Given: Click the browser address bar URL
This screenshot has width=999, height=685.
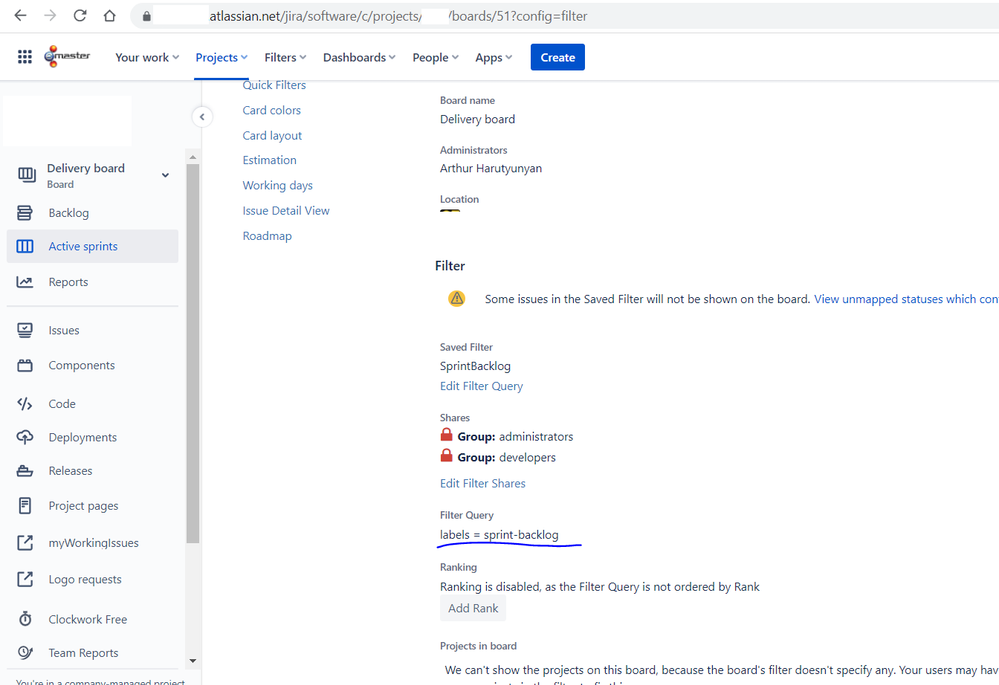Looking at the screenshot, I should pyautogui.click(x=398, y=16).
